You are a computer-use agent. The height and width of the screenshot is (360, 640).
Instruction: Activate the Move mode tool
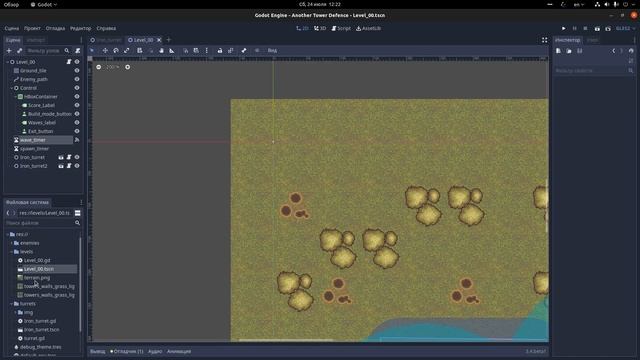pyautogui.click(x=105, y=51)
